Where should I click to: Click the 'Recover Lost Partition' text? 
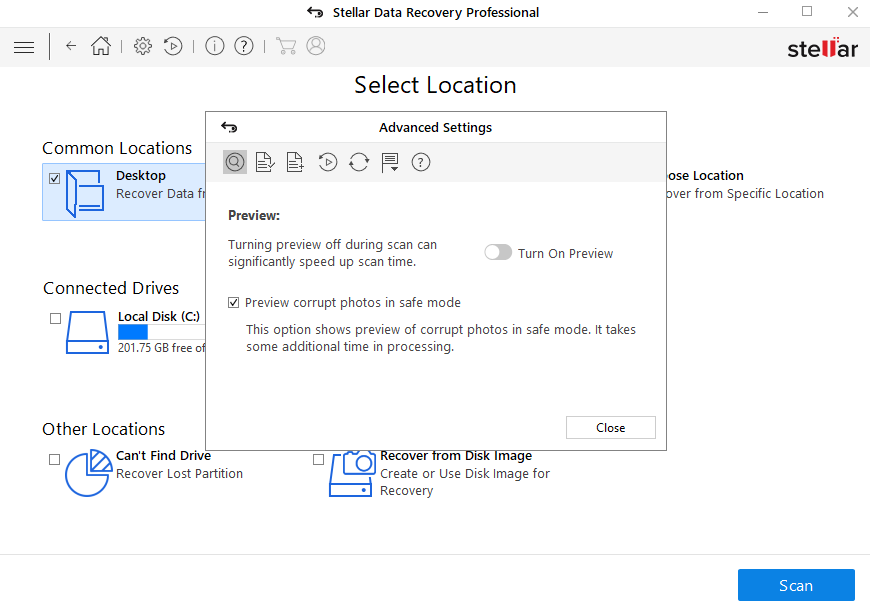click(179, 474)
